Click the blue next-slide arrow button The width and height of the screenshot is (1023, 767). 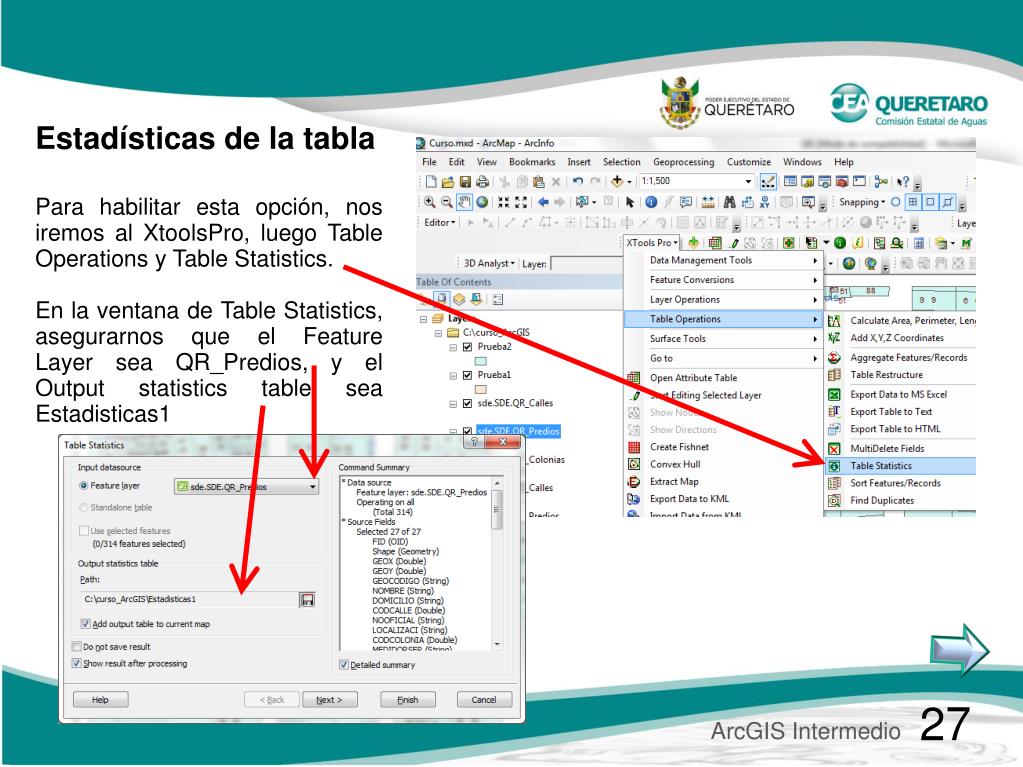pos(960,650)
